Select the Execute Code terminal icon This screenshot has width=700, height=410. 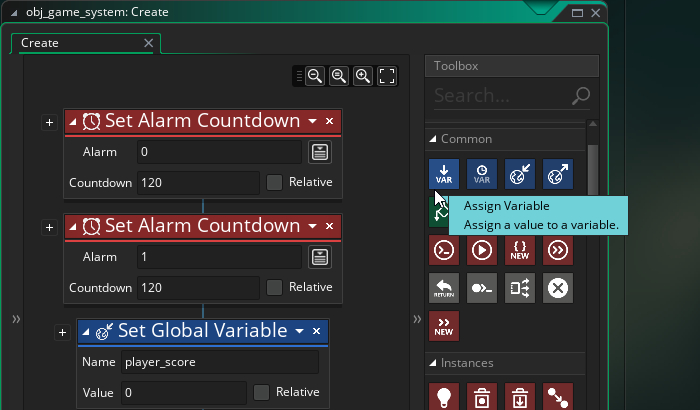(444, 250)
